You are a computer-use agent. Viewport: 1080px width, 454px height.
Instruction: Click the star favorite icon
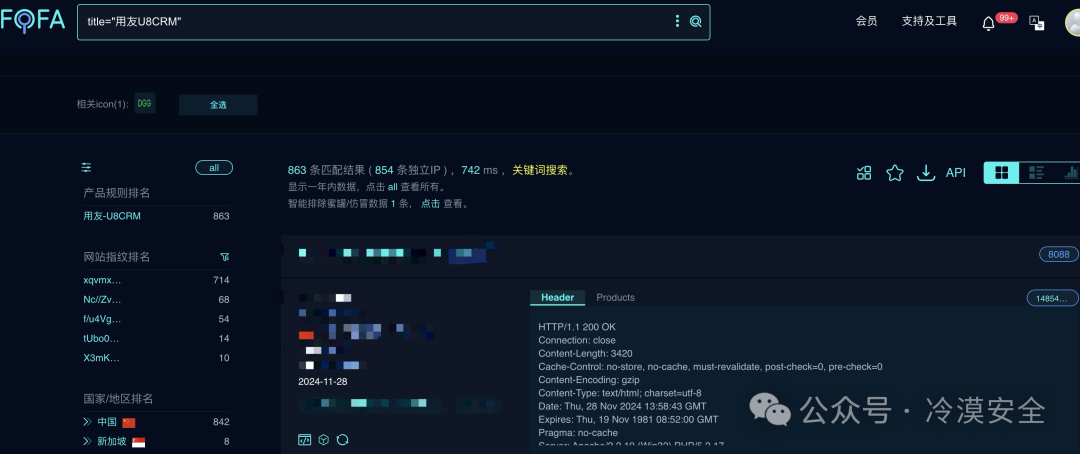[x=895, y=173]
